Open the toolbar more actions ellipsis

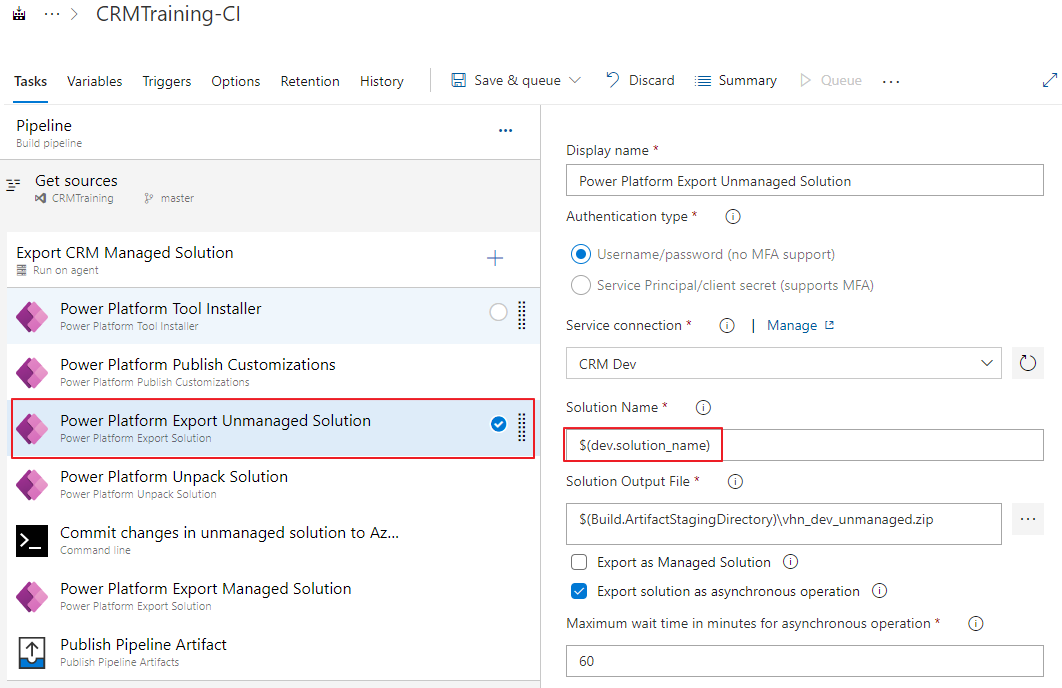tap(891, 81)
